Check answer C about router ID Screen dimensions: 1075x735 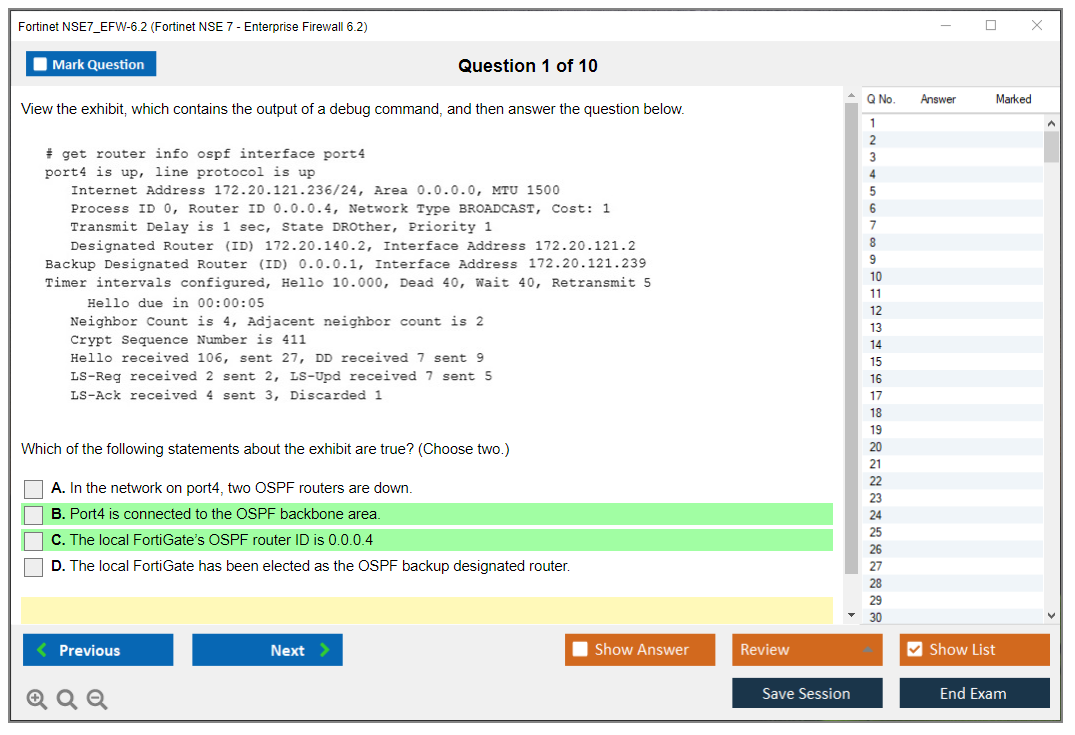(x=34, y=541)
